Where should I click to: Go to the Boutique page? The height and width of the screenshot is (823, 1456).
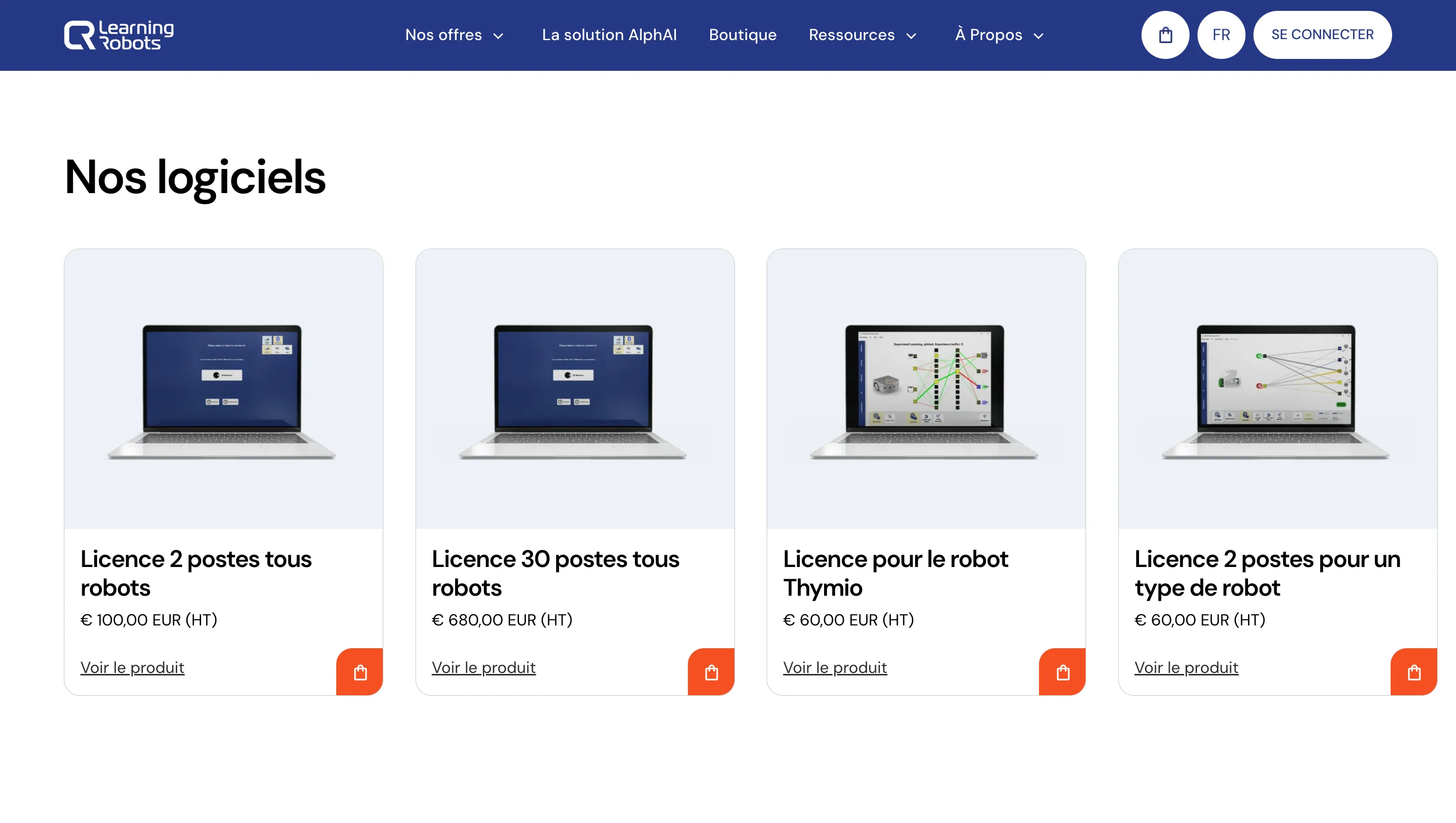click(743, 35)
